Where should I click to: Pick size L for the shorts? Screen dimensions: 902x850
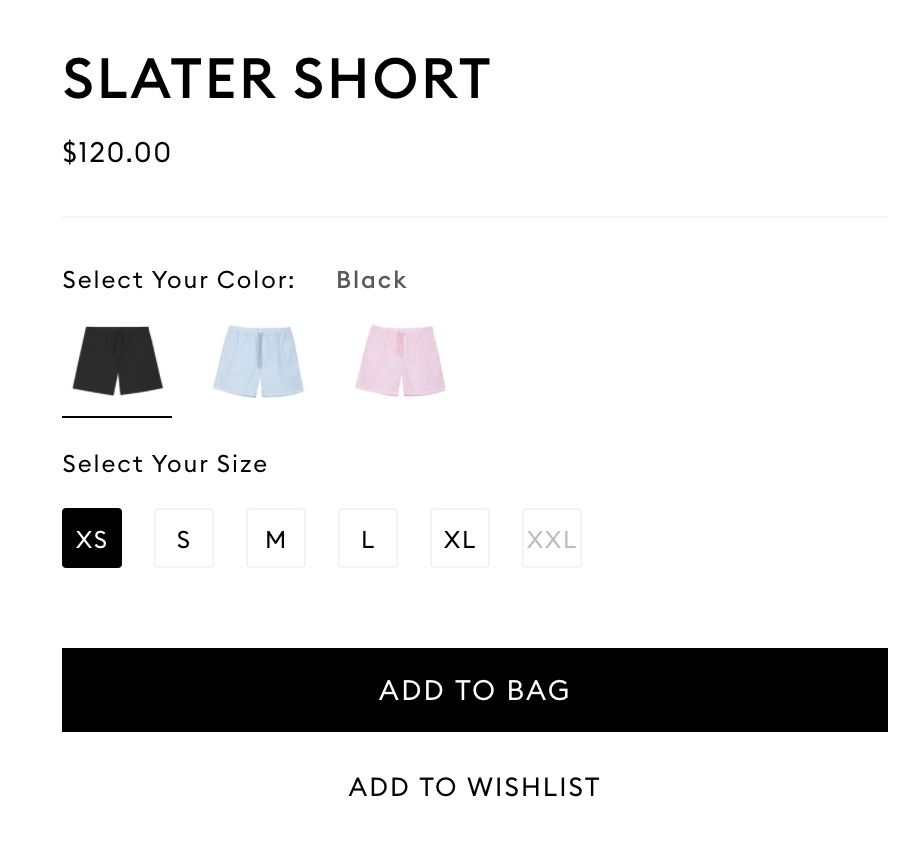click(x=368, y=538)
